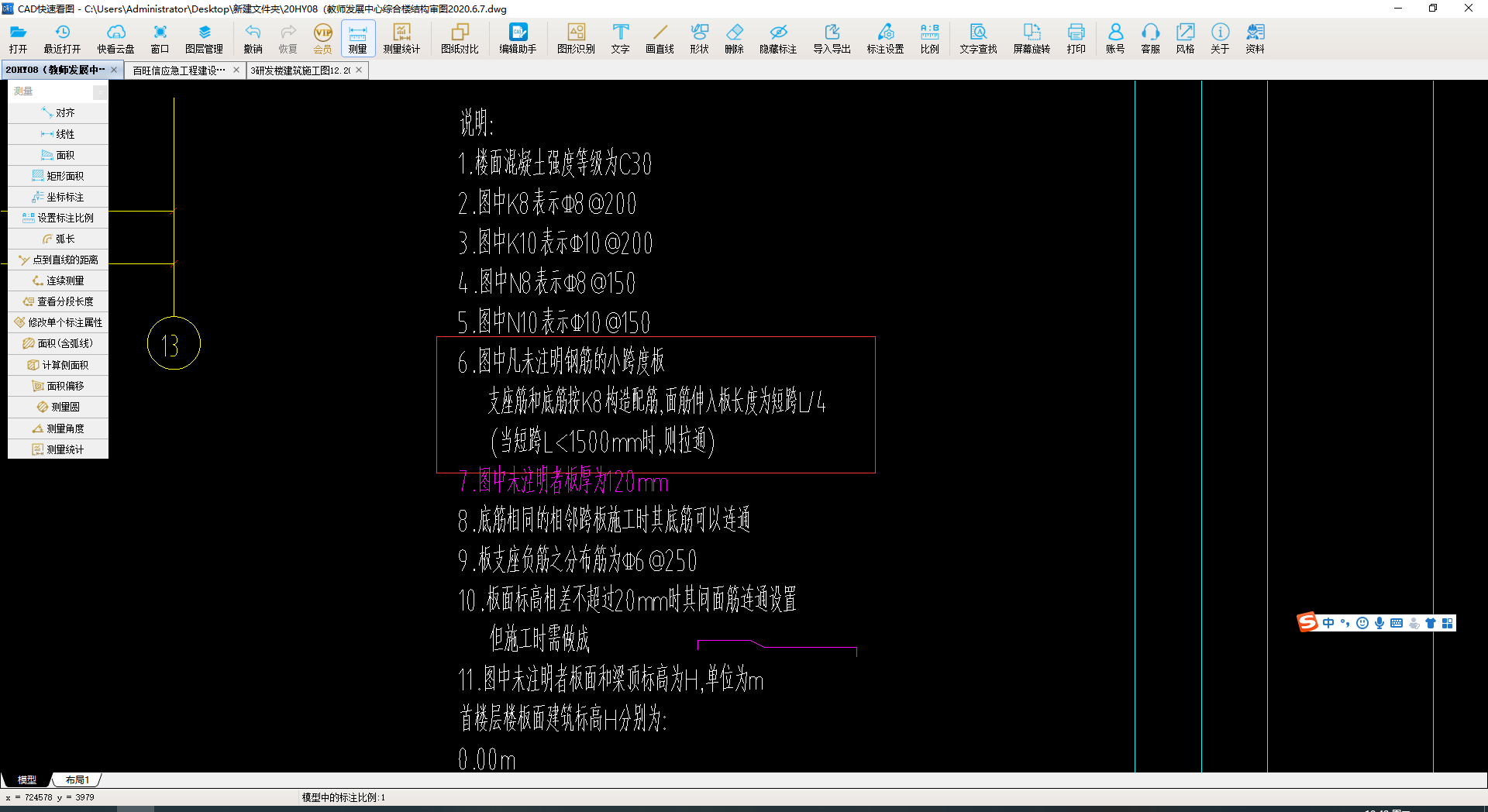Toggle Sogou 中 Chinese/English mode

1328,623
